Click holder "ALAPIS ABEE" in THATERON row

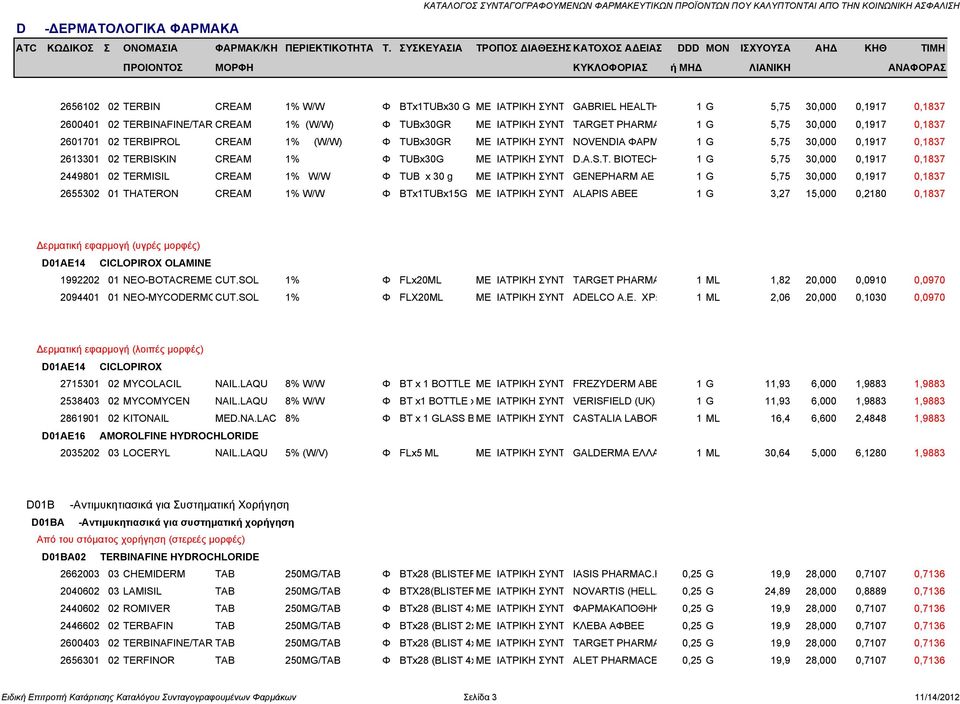tap(605, 193)
